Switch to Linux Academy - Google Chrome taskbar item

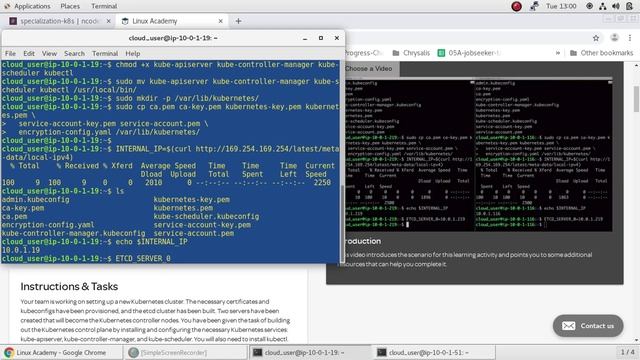pyautogui.click(x=61, y=352)
